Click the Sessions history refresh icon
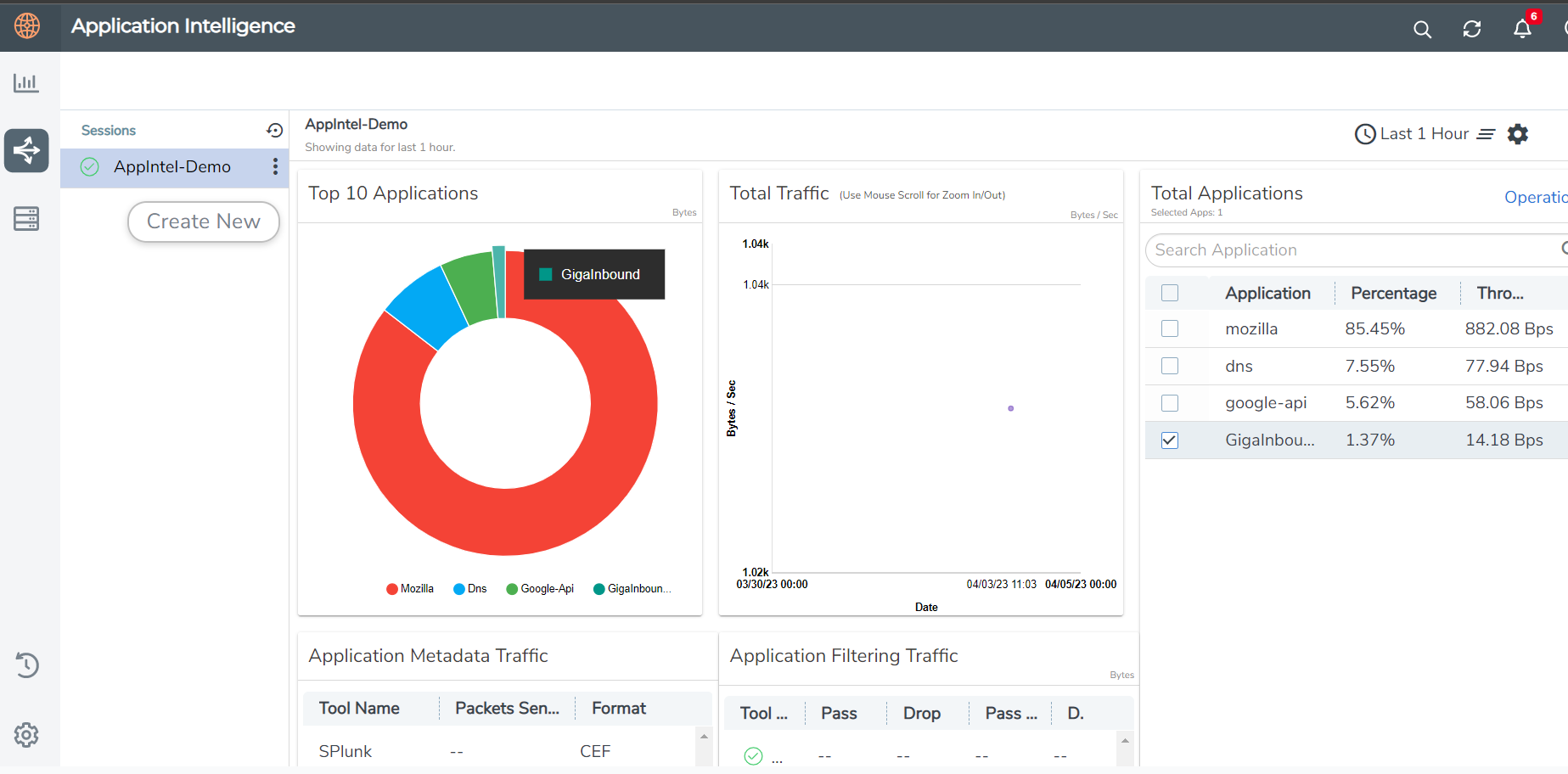Image resolution: width=1568 pixels, height=774 pixels. pos(274,130)
